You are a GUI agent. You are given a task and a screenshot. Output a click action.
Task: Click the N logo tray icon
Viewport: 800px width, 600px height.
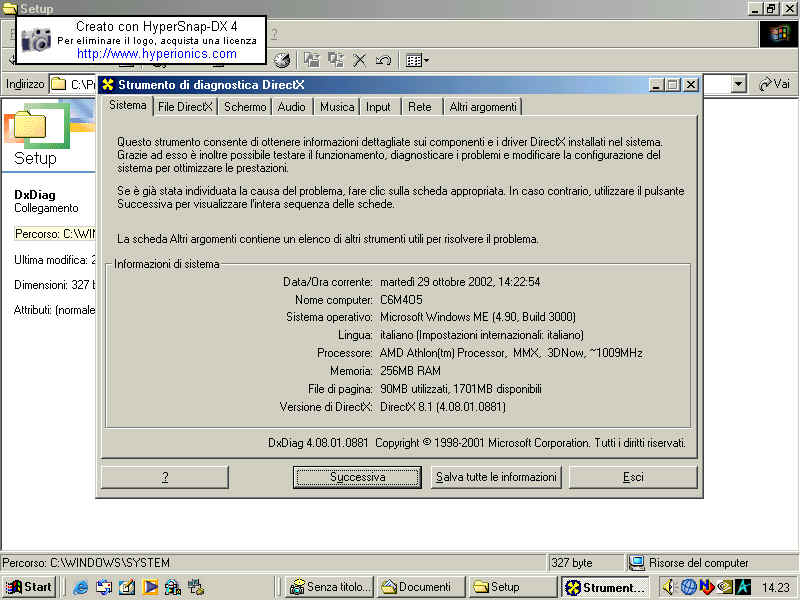click(707, 587)
